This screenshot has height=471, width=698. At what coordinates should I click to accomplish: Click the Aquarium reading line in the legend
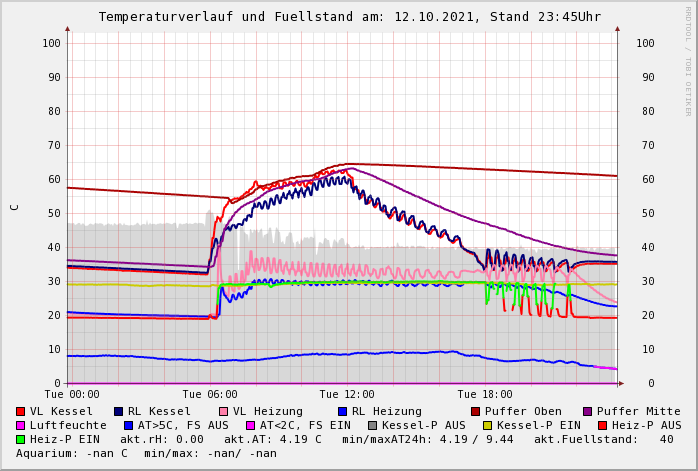click(x=146, y=453)
